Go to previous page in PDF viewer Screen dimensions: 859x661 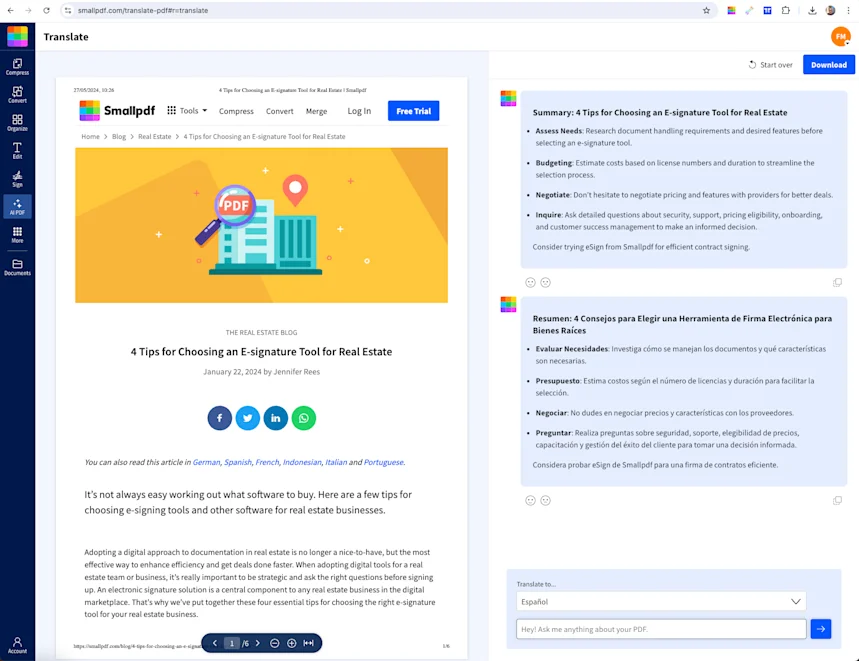[215, 643]
